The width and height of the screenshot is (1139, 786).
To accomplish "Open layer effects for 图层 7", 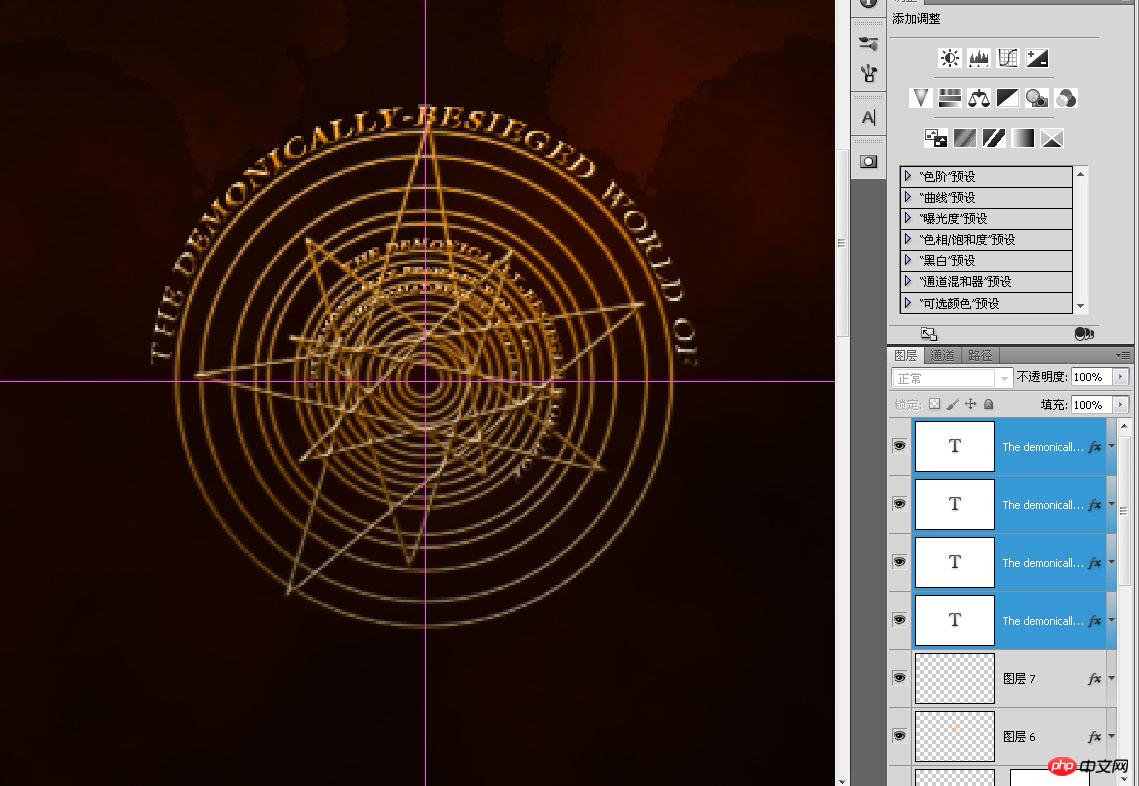I will pos(1095,679).
